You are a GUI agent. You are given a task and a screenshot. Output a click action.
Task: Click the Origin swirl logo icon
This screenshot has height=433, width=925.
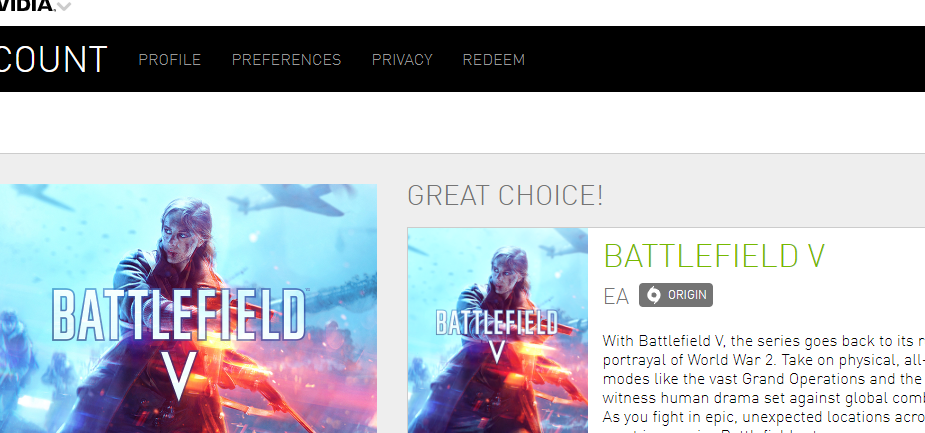coord(653,295)
